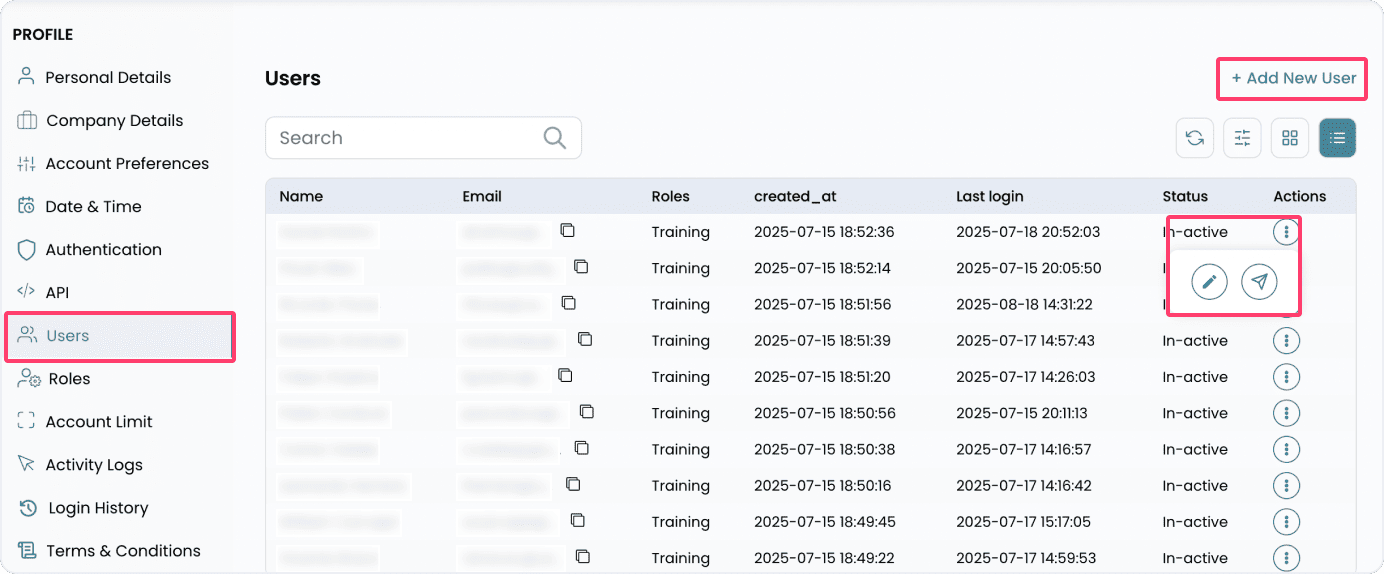
Task: Open actions menu for the 18:50:16 row
Action: click(x=1286, y=486)
